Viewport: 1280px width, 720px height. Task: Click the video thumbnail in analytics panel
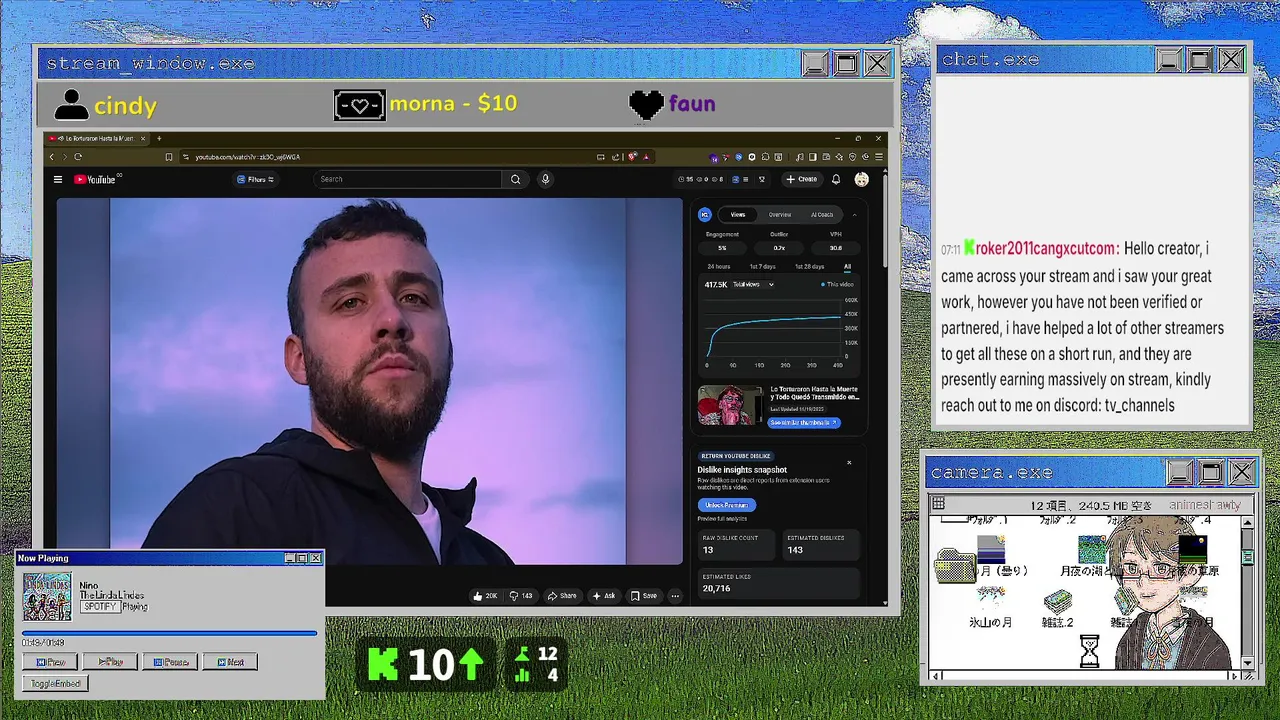coord(730,406)
